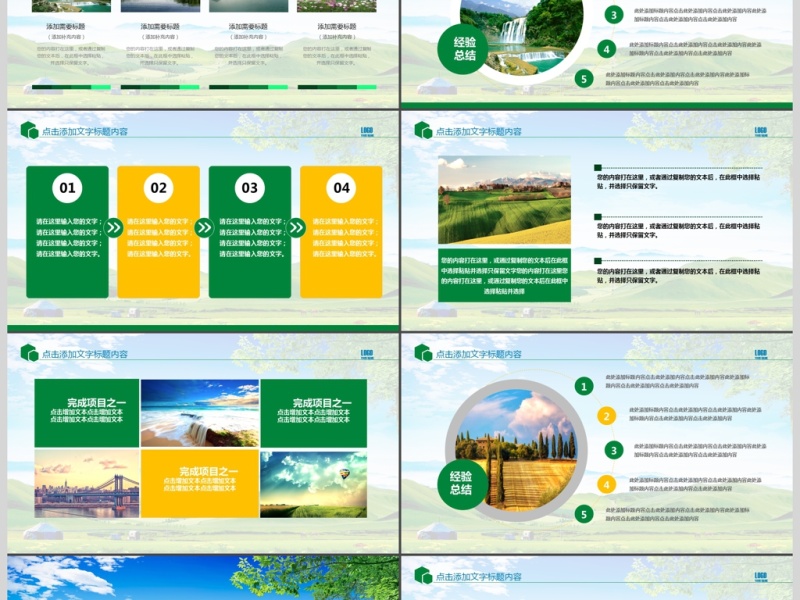Select the city bridge photo thumbnail
This screenshot has width=800, height=600.
coord(87,483)
